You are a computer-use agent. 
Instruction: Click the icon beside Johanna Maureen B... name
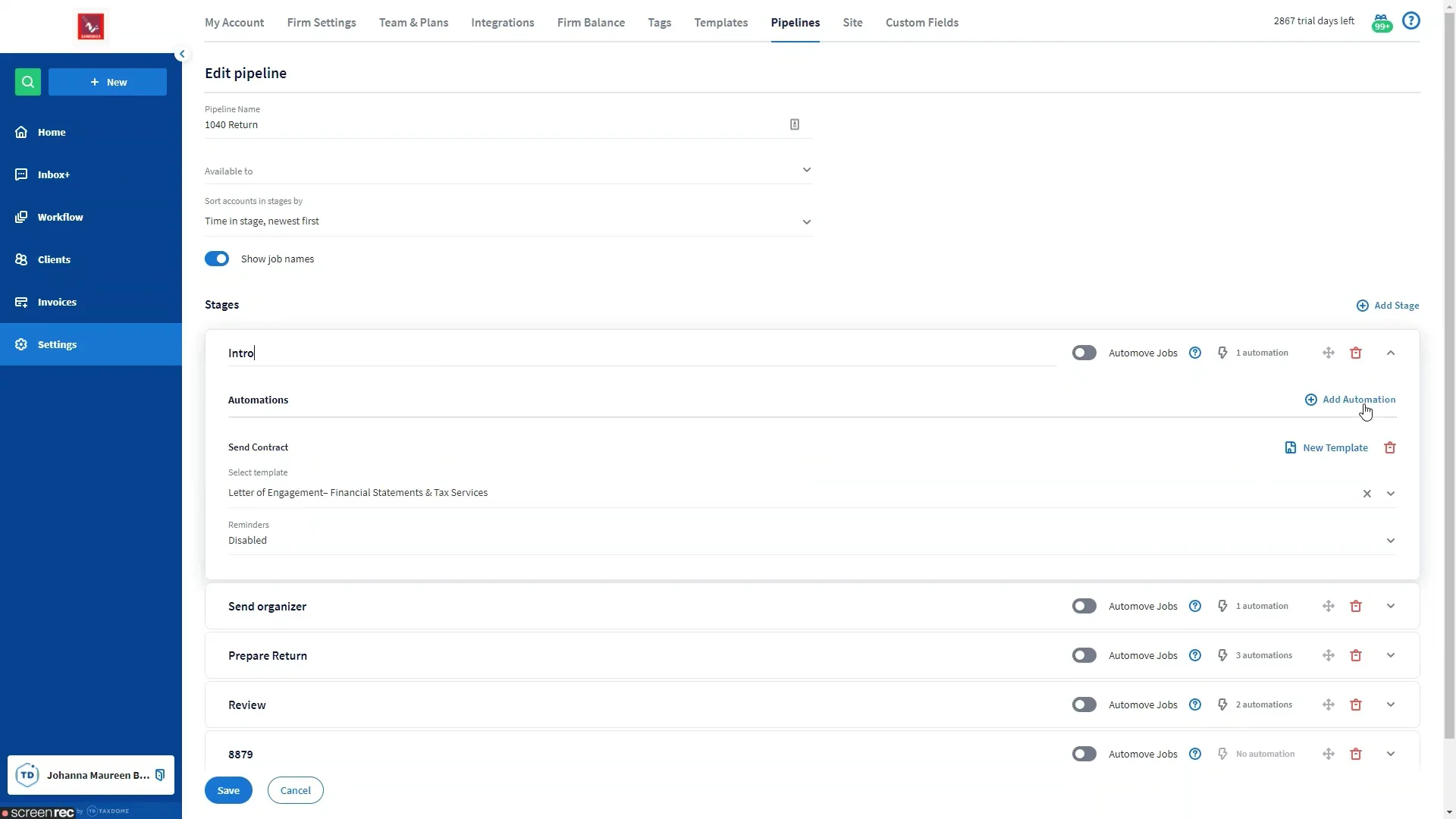tap(160, 775)
